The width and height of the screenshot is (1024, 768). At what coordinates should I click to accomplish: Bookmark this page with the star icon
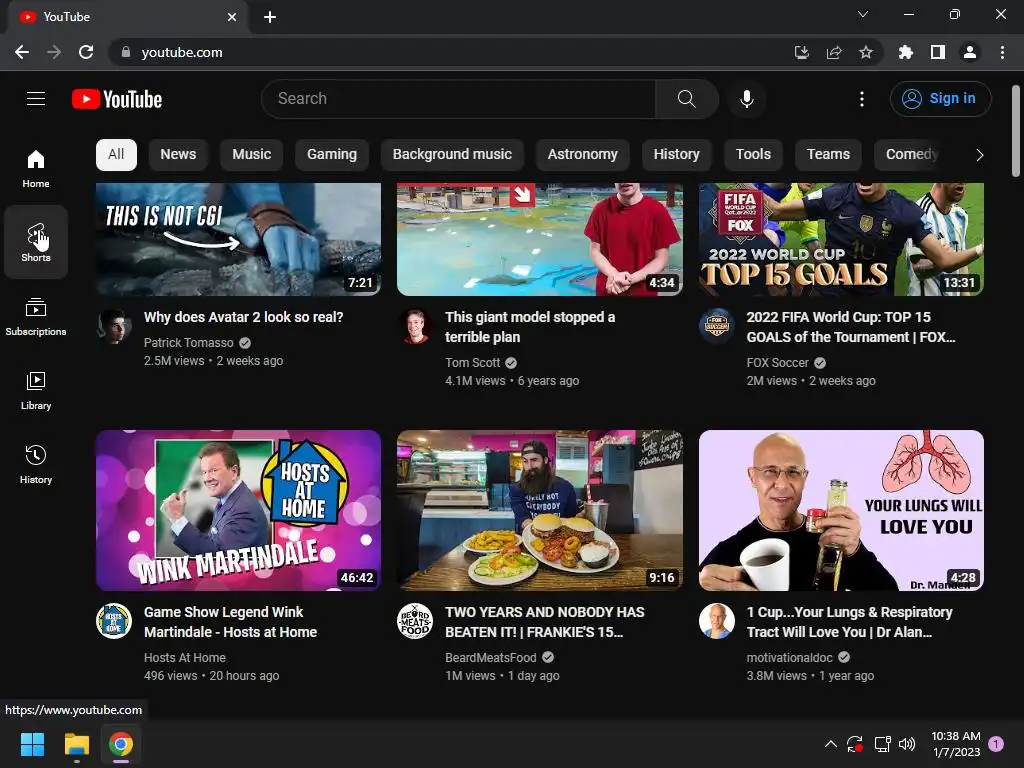[866, 52]
